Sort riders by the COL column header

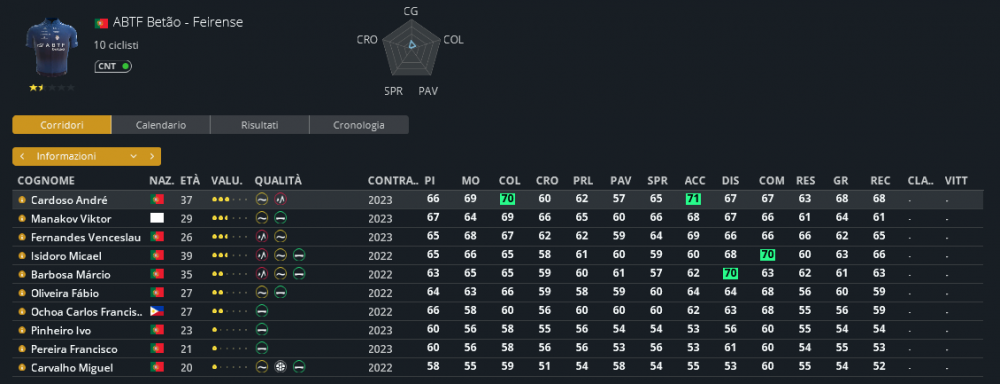[x=509, y=181]
